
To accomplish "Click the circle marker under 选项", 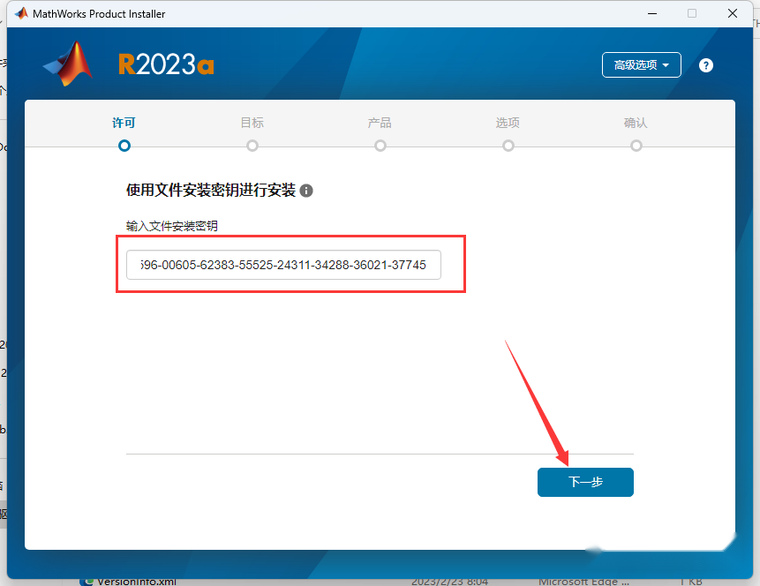I will (x=508, y=145).
